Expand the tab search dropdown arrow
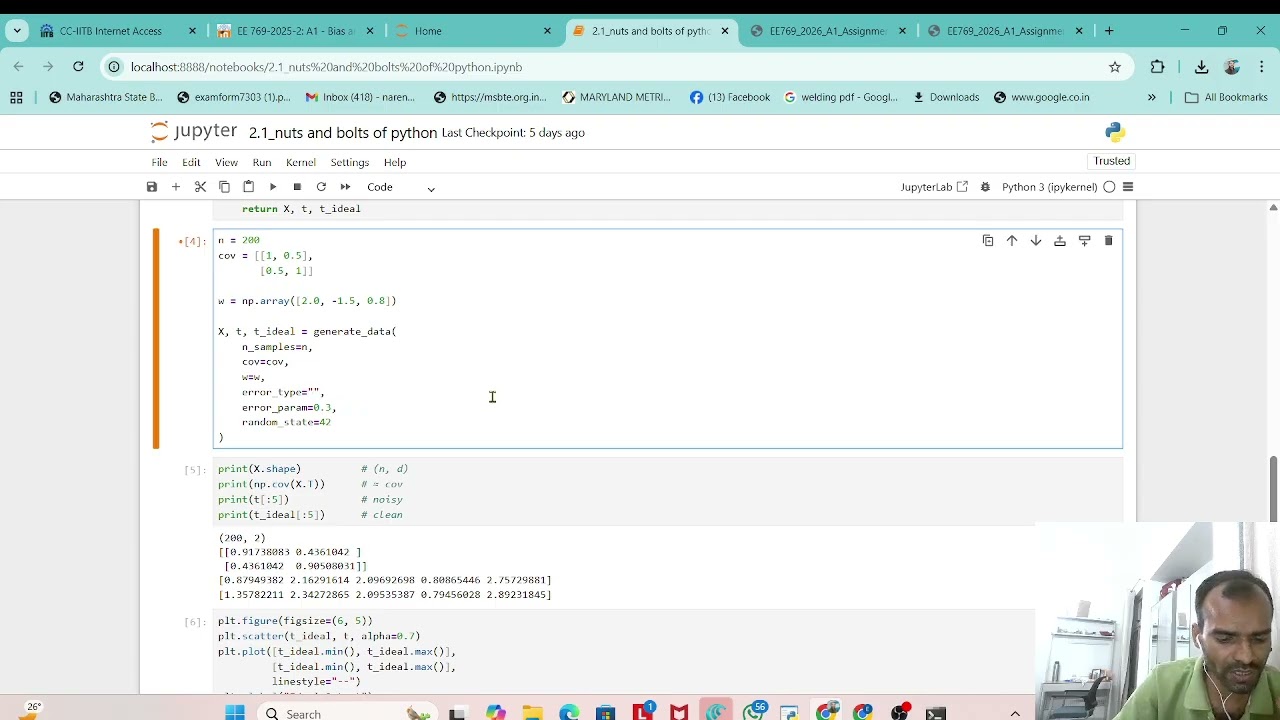1280x720 pixels. tap(17, 31)
